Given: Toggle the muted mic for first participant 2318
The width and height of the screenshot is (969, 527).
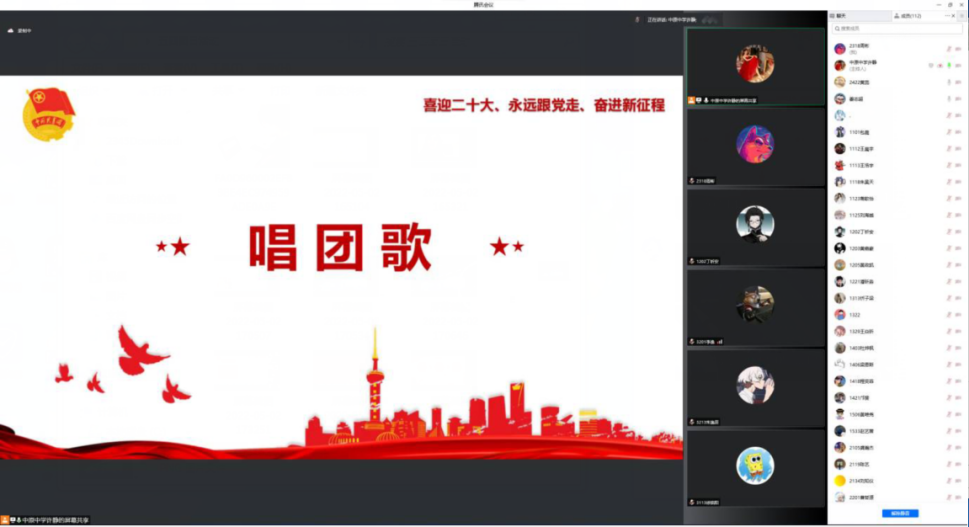Looking at the screenshot, I should (x=947, y=48).
